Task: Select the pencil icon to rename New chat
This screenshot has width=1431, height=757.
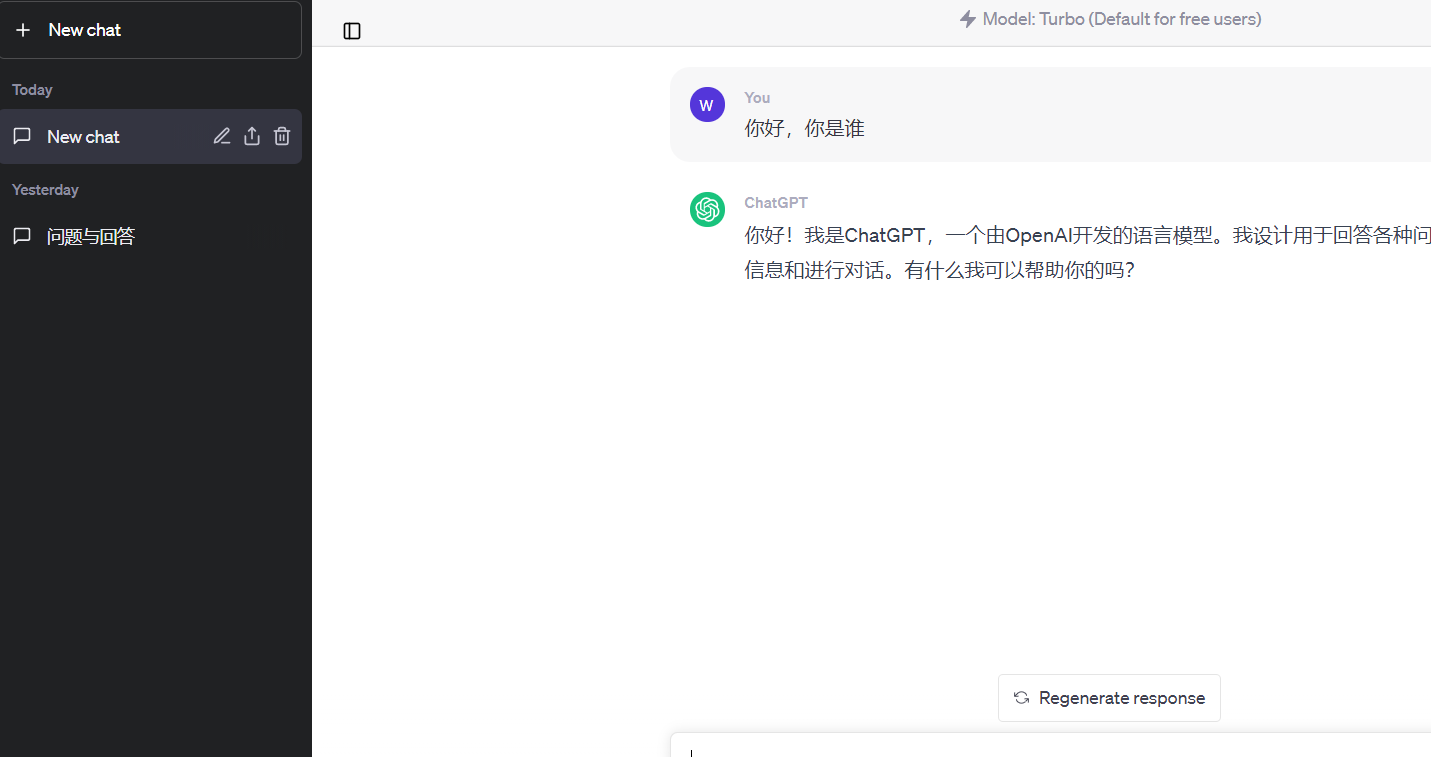Action: pyautogui.click(x=221, y=136)
